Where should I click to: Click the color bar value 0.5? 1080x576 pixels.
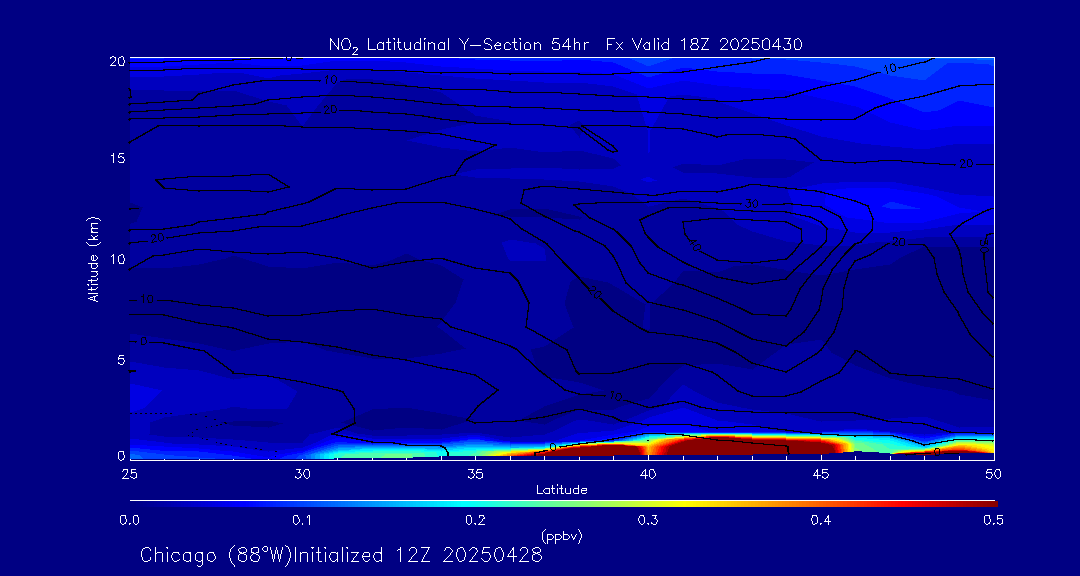pyautogui.click(x=994, y=520)
